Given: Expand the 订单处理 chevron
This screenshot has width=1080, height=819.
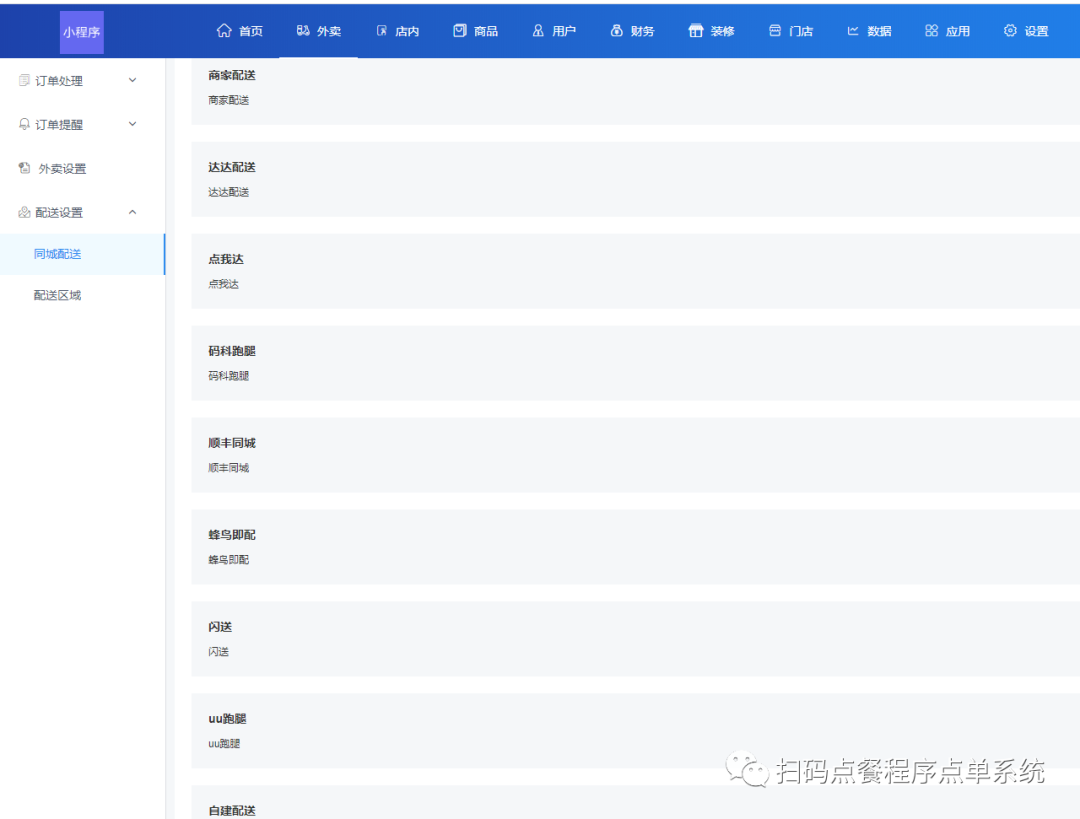Looking at the screenshot, I should (x=132, y=81).
